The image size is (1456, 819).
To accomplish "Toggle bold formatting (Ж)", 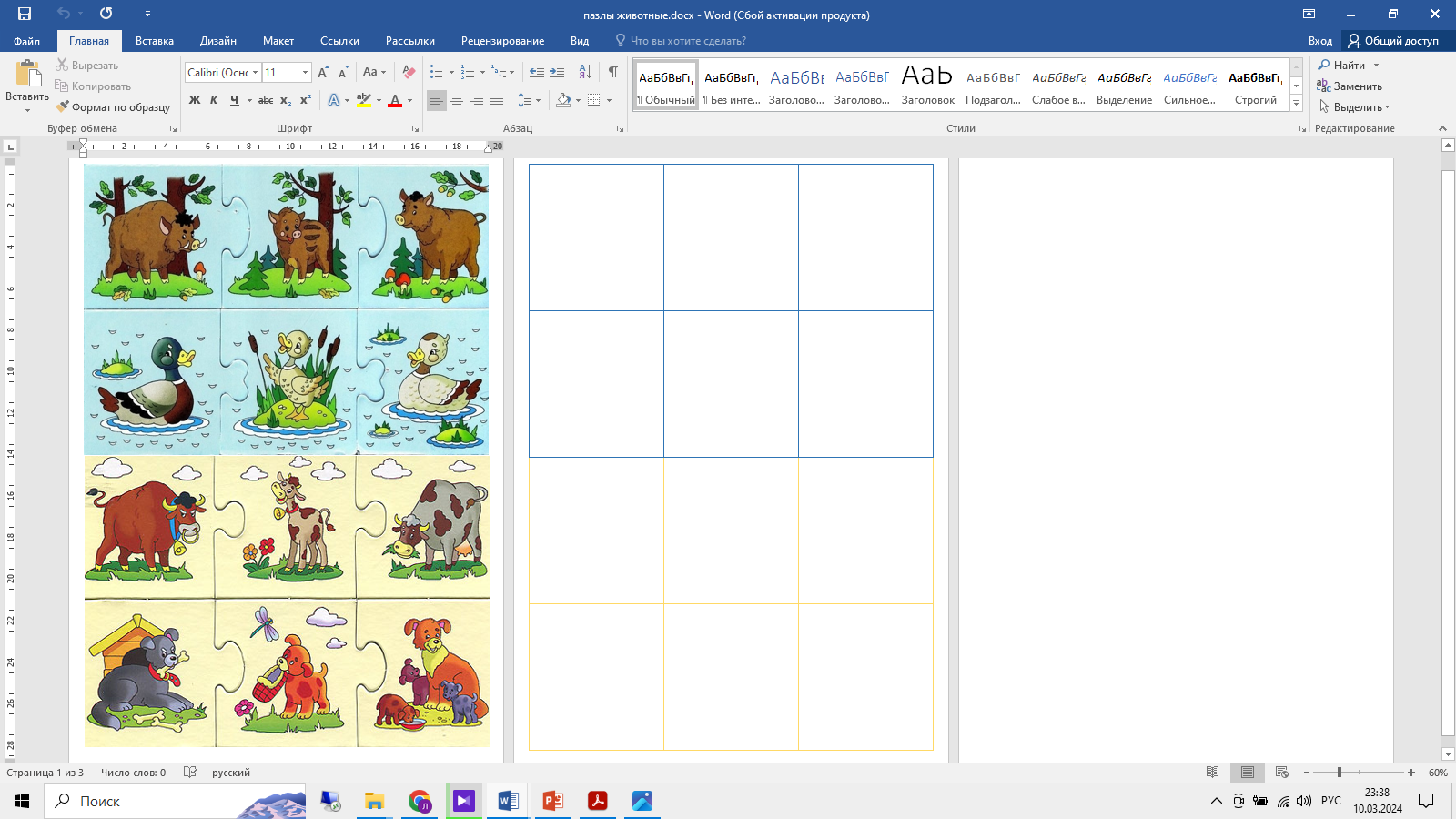I will click(195, 100).
